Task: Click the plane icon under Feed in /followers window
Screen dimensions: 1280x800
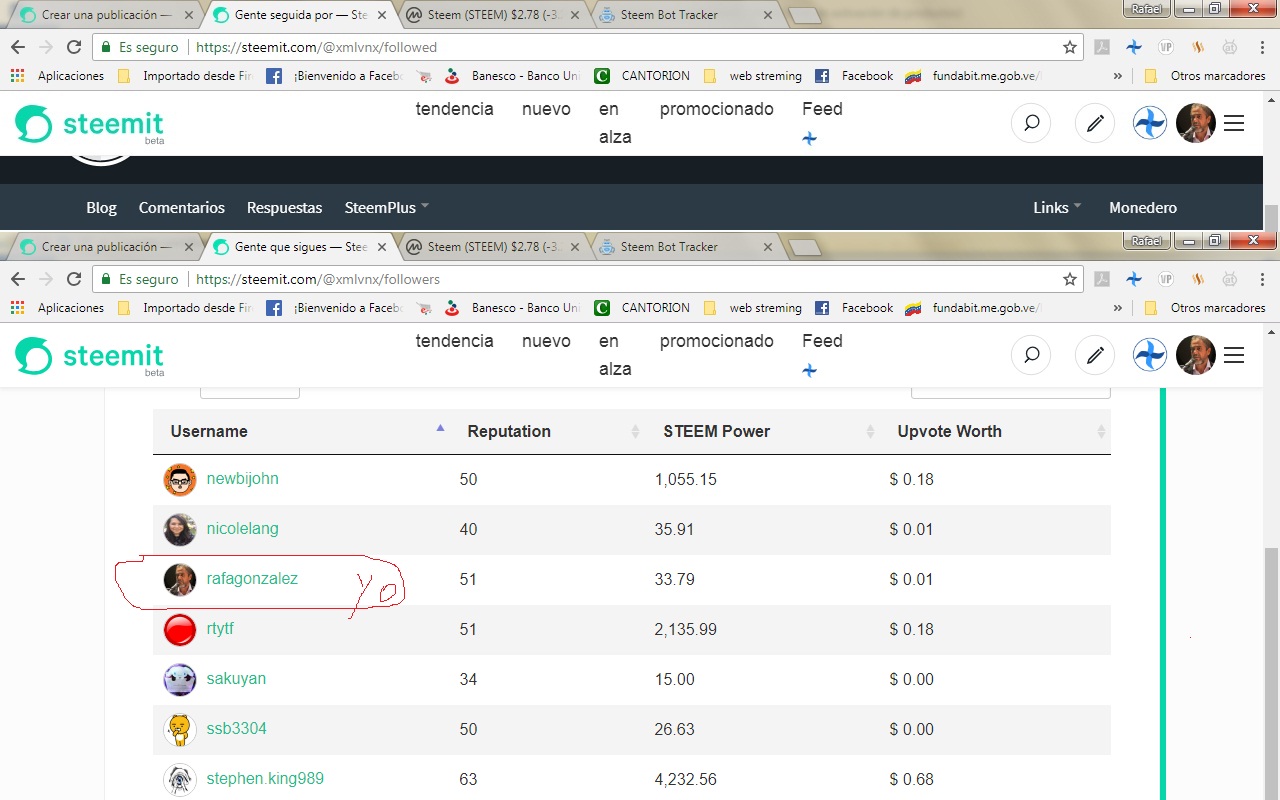Action: click(x=810, y=370)
